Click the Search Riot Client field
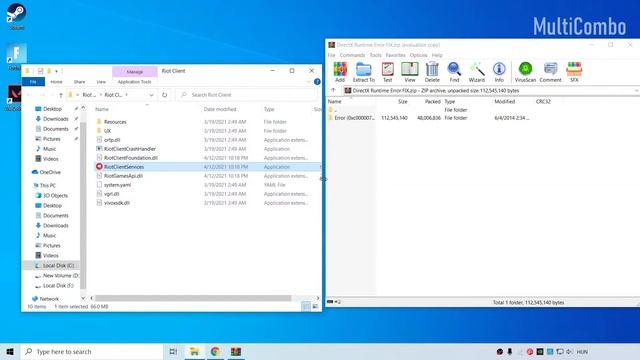 coord(247,95)
